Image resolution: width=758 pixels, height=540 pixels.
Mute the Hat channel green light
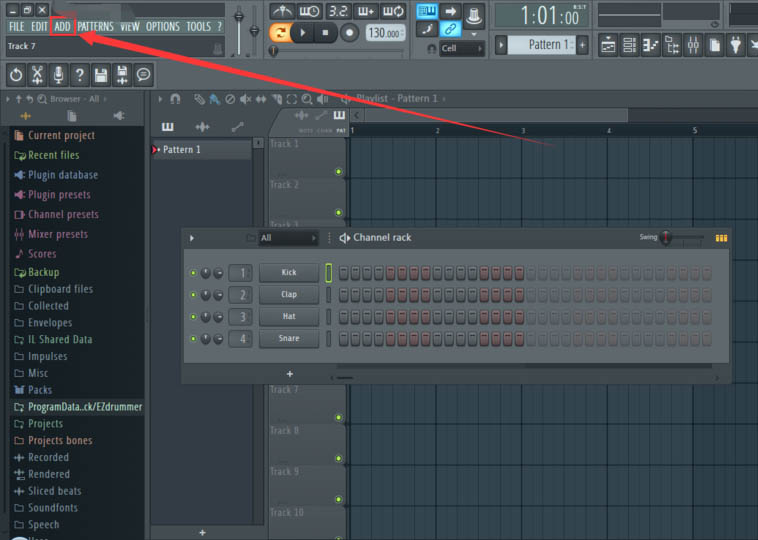(193, 317)
